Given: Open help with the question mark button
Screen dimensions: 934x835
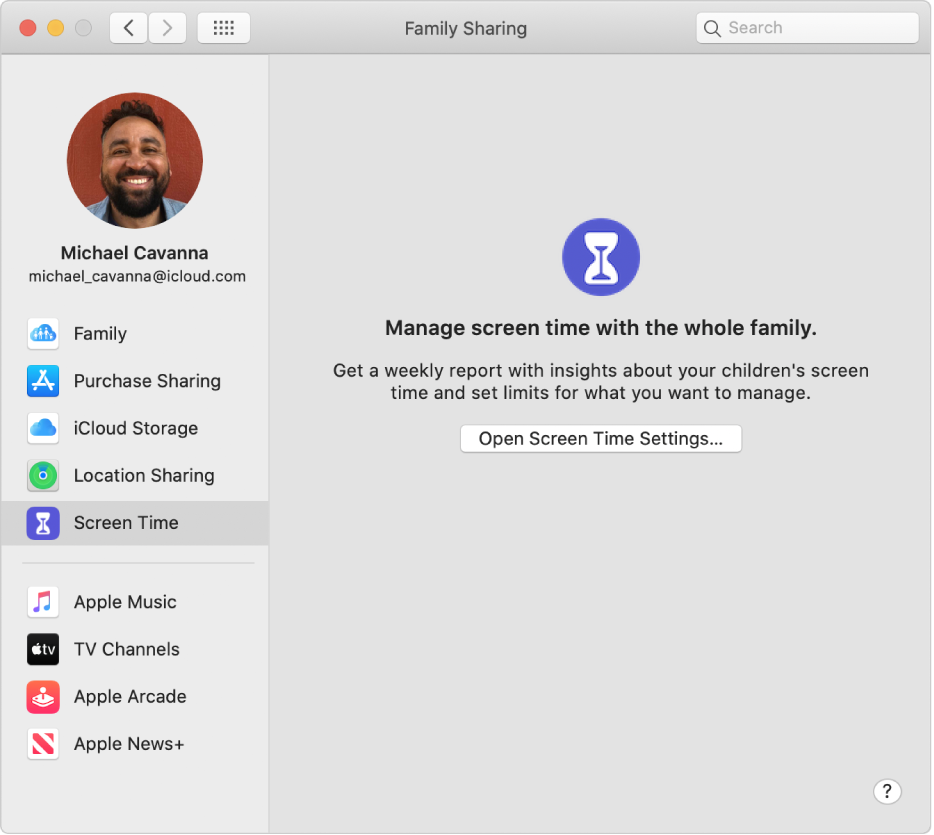Looking at the screenshot, I should click(x=887, y=792).
